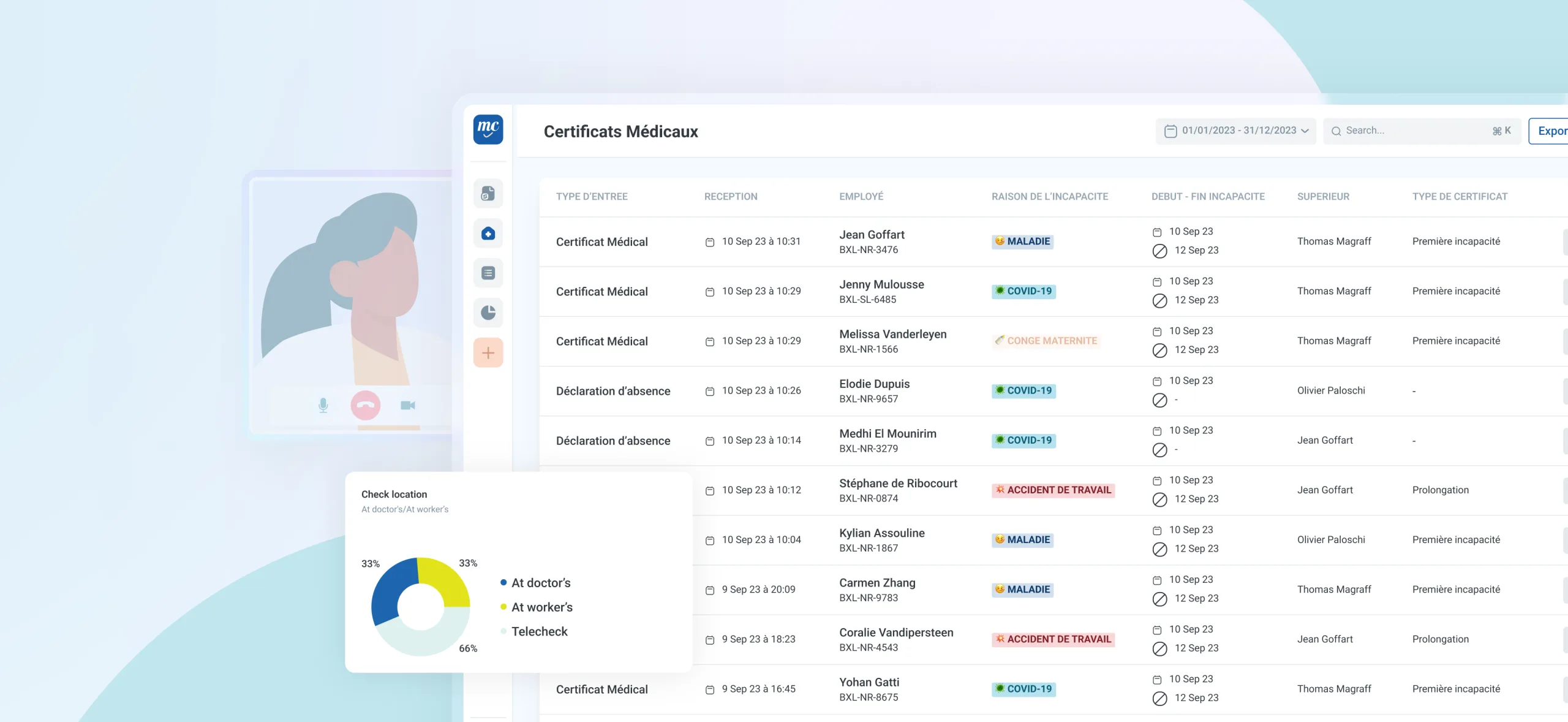1568x722 pixels.
Task: Open employee Melissa Vanderleyen
Action: pyautogui.click(x=892, y=334)
